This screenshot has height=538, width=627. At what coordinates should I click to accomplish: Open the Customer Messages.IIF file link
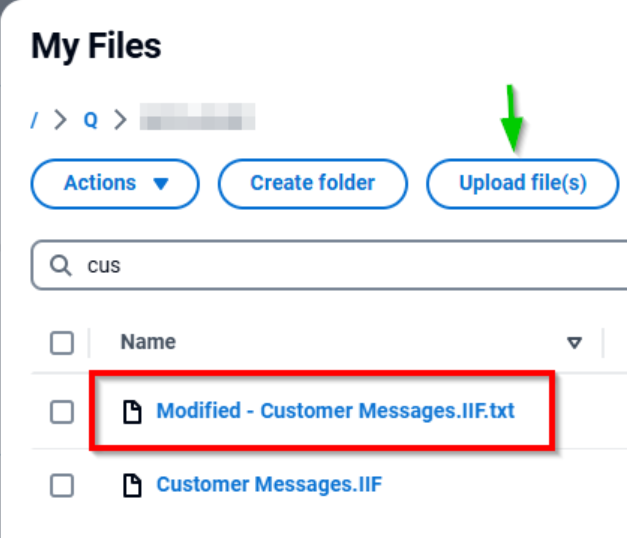click(269, 485)
